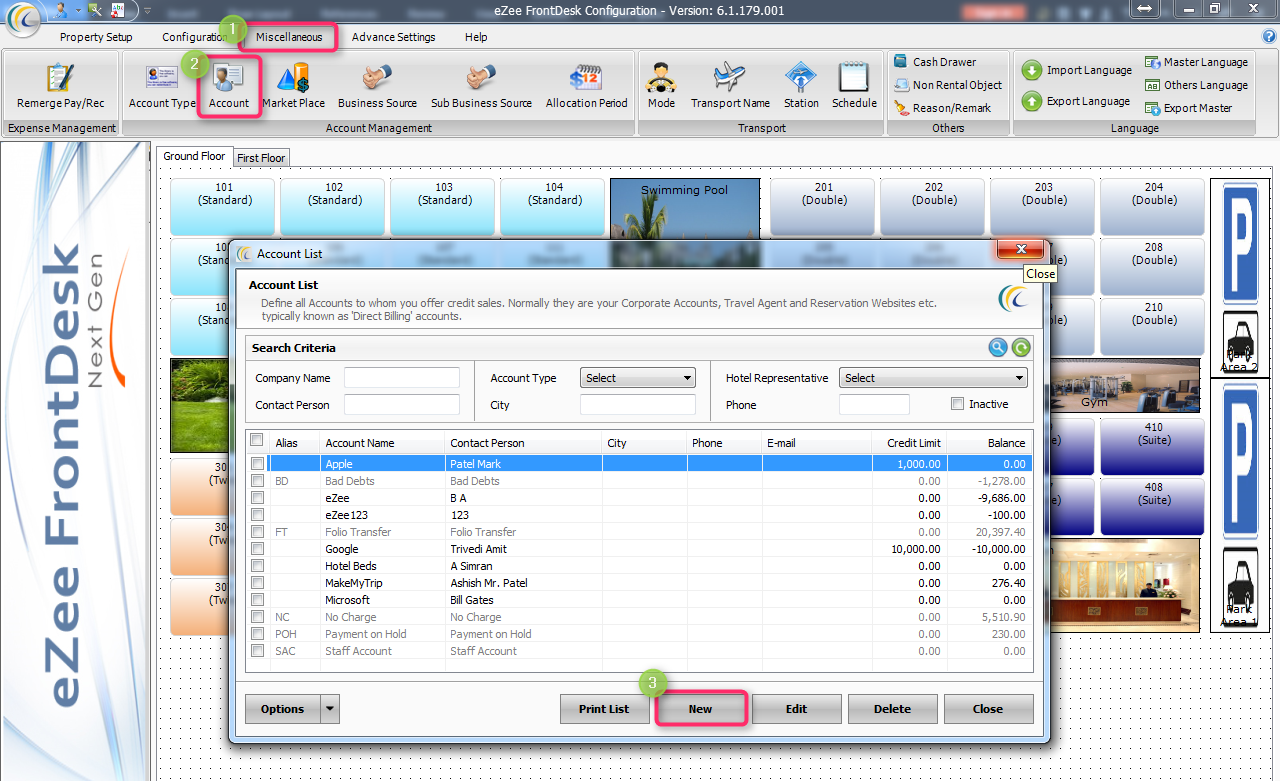The width and height of the screenshot is (1280, 781).
Task: Select the Swimming Pool tile
Action: tap(685, 210)
